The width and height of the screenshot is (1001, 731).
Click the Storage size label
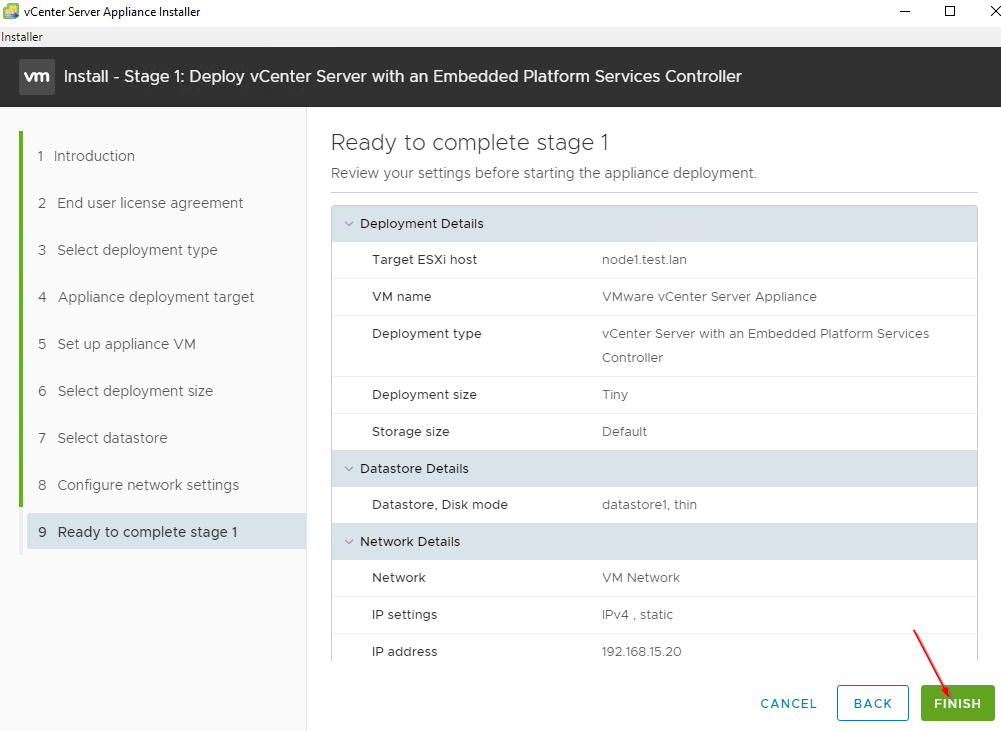click(x=410, y=432)
